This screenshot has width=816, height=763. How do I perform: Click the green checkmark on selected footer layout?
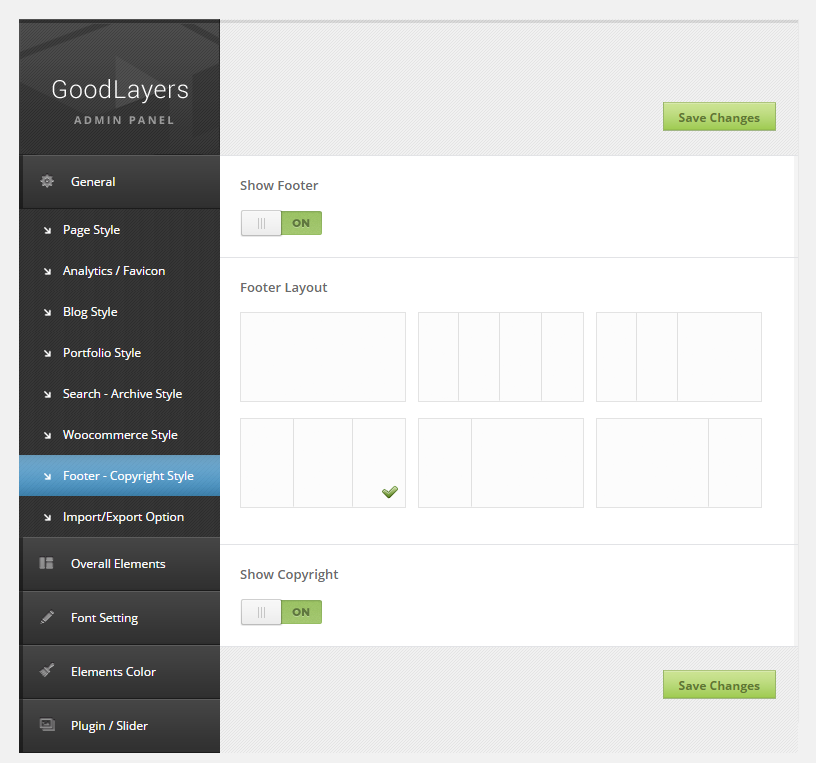click(x=390, y=491)
